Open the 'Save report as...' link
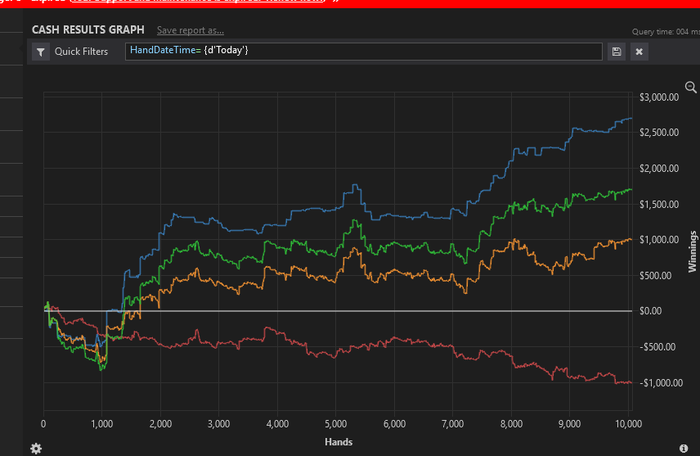The image size is (700, 456). tap(190, 30)
